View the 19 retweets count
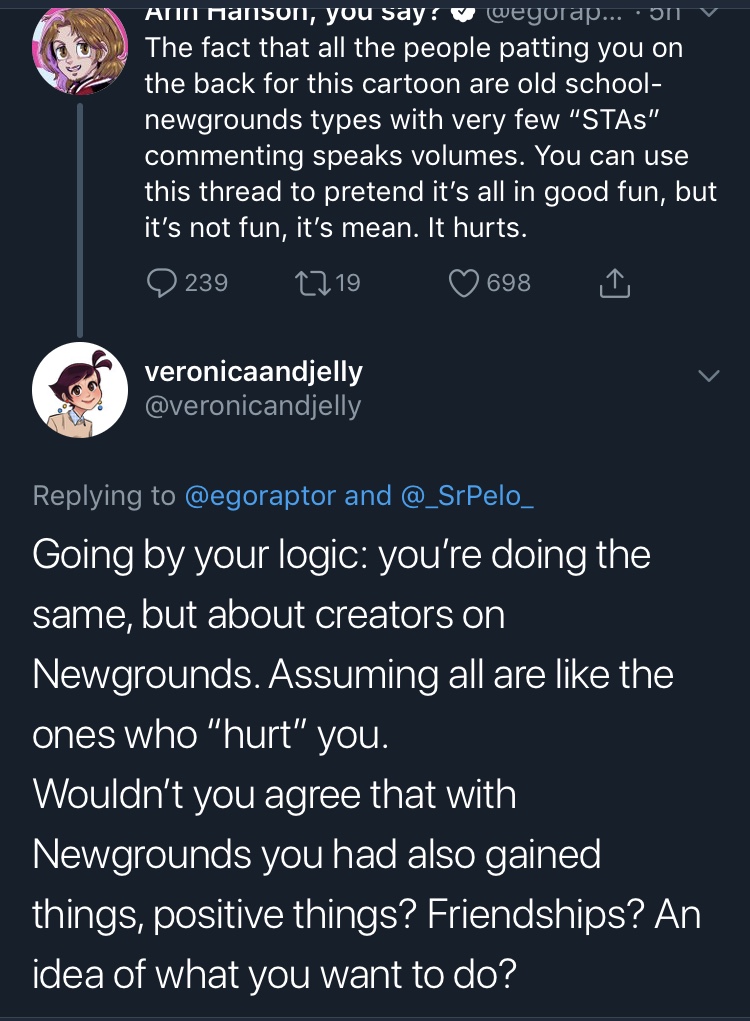Screen dimensions: 750x1021 [x=348, y=283]
